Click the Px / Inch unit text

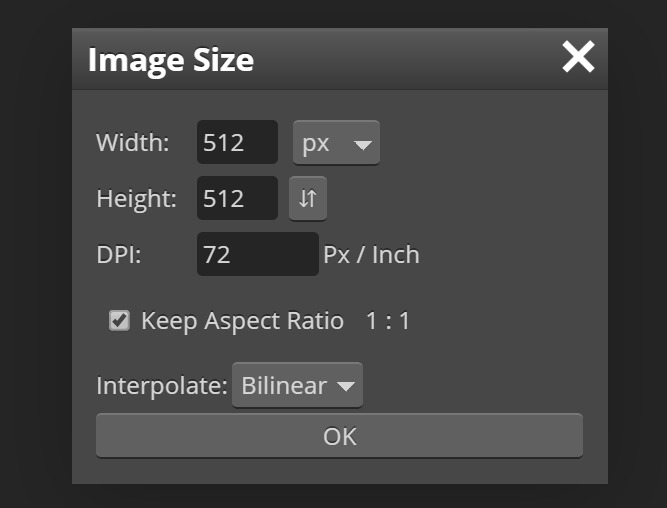coord(371,255)
